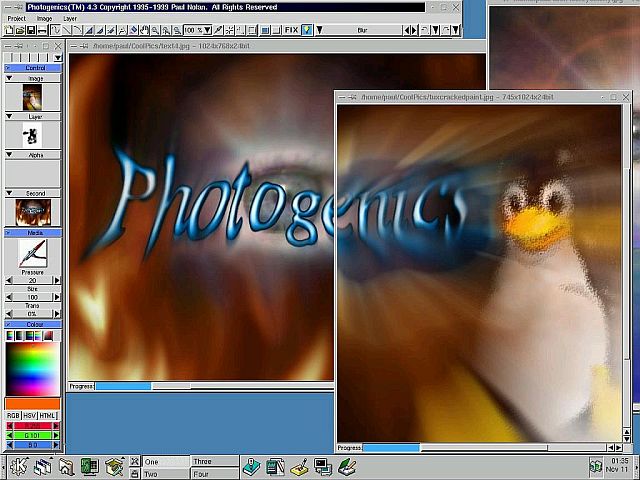Open the Layer menu
640x480 pixels.
tap(70, 18)
